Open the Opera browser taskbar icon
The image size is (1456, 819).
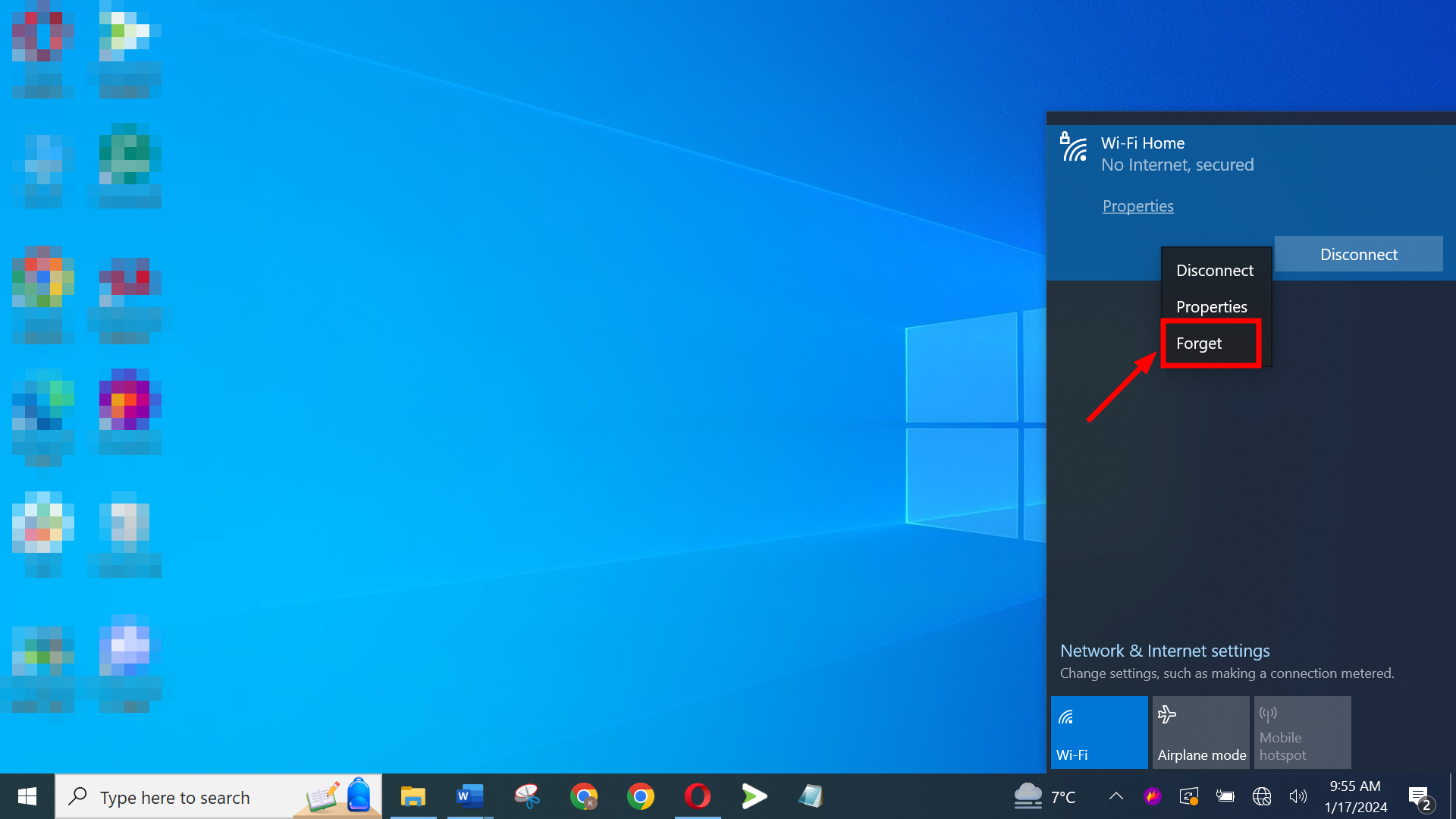tap(697, 796)
